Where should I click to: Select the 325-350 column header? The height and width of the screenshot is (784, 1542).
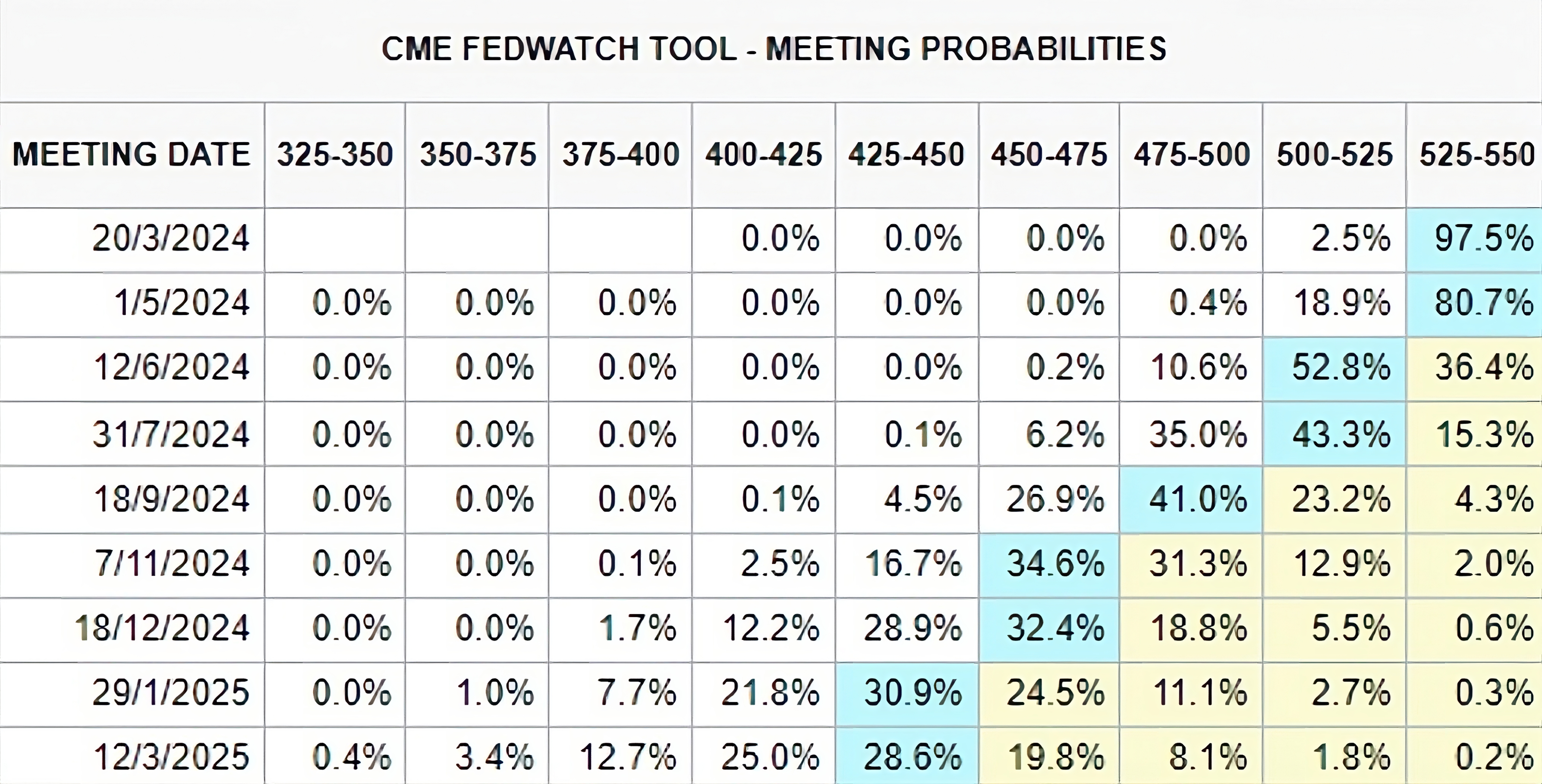pos(335,154)
